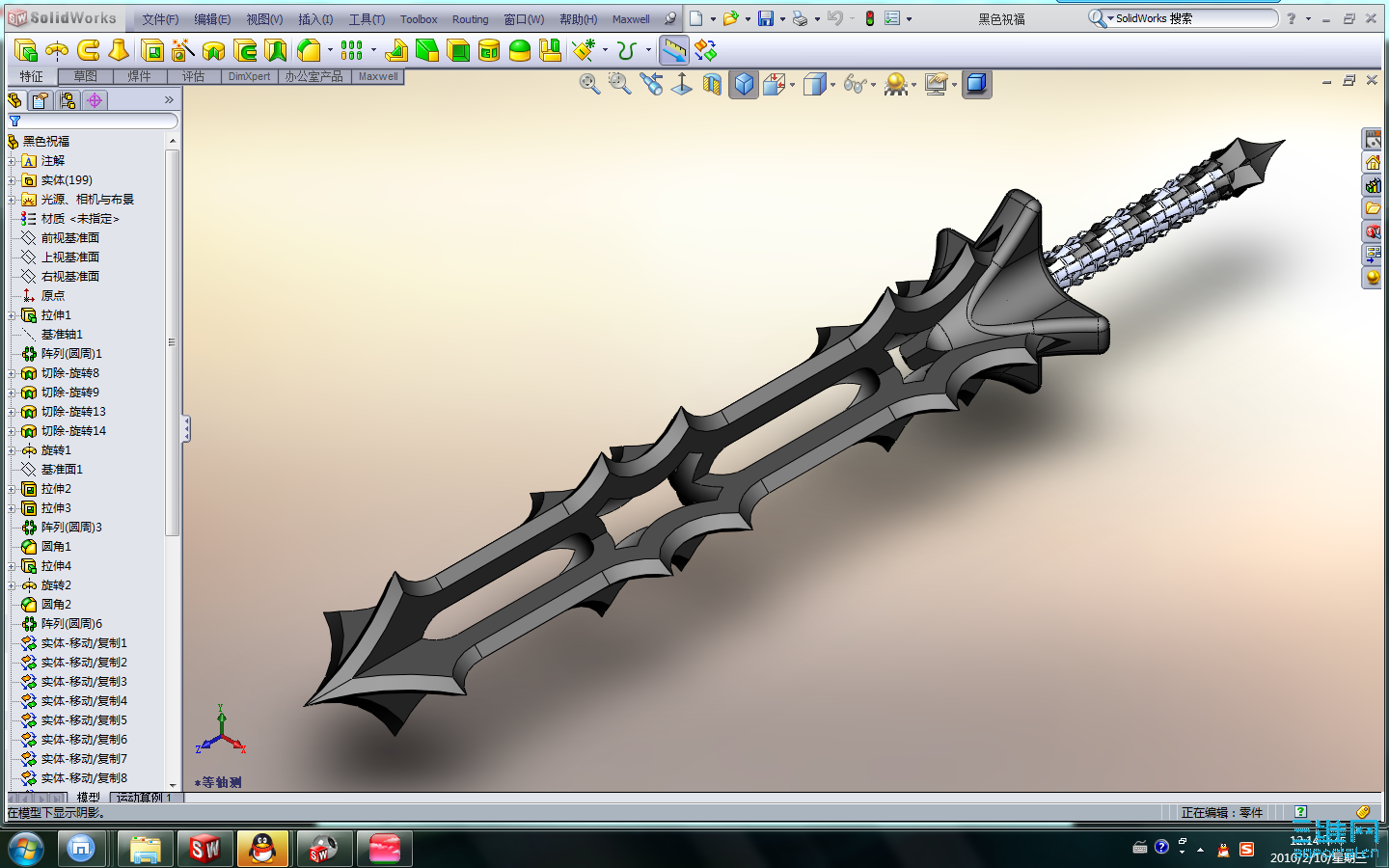Select the Dome tool
This screenshot has width=1389, height=868.
coord(520,50)
